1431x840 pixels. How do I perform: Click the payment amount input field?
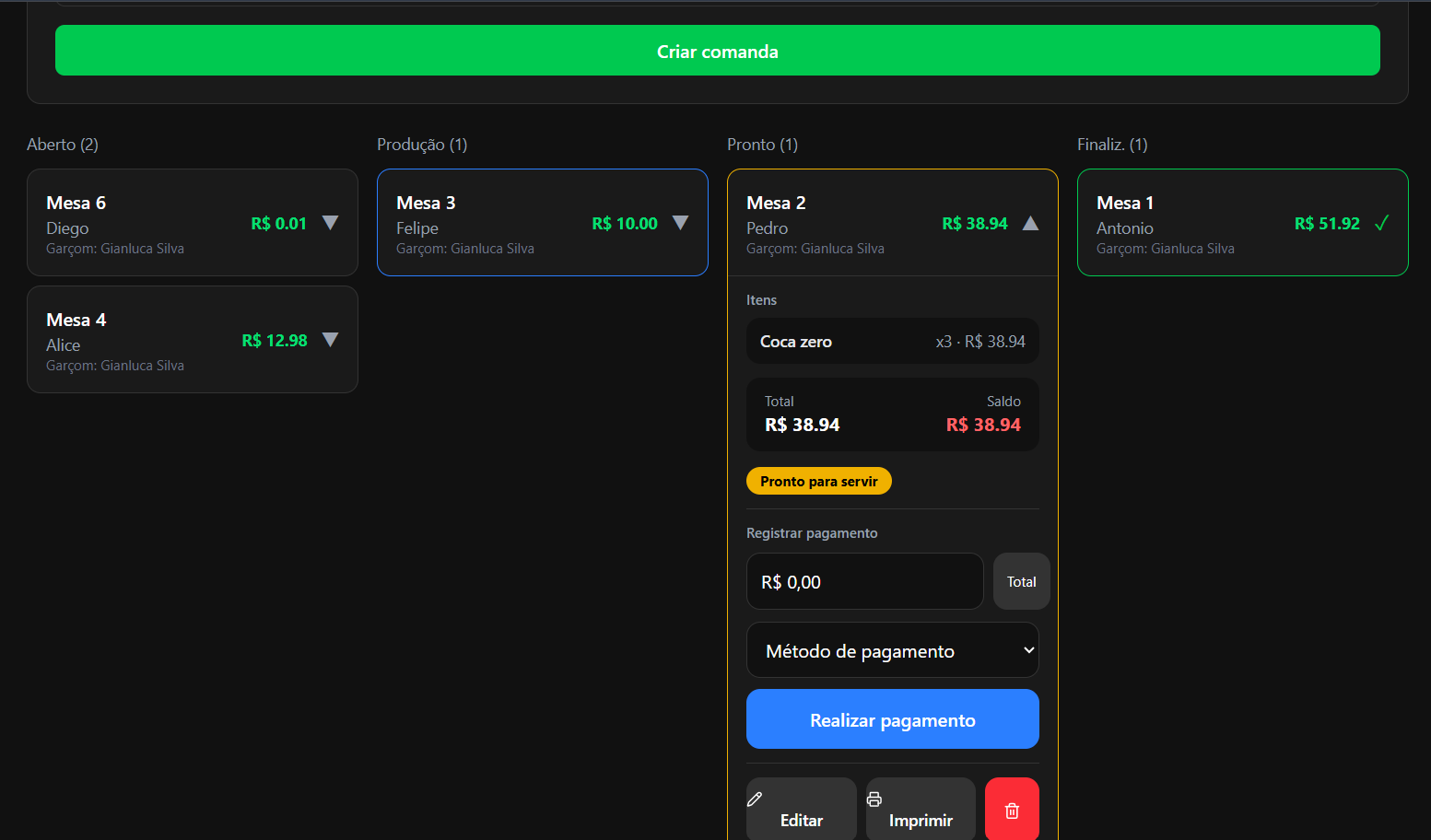(x=864, y=581)
